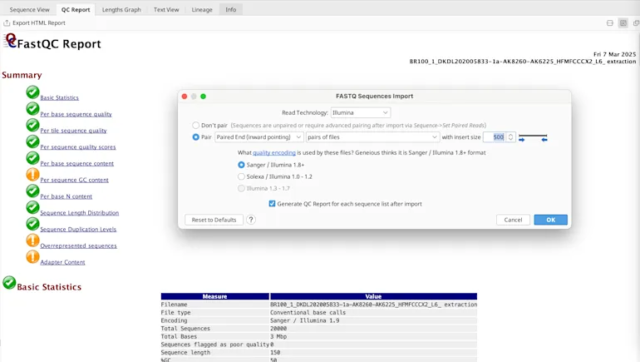The width and height of the screenshot is (640, 362).
Task: Click green pass icon beside Per tile sequence quality
Action: [33, 125]
